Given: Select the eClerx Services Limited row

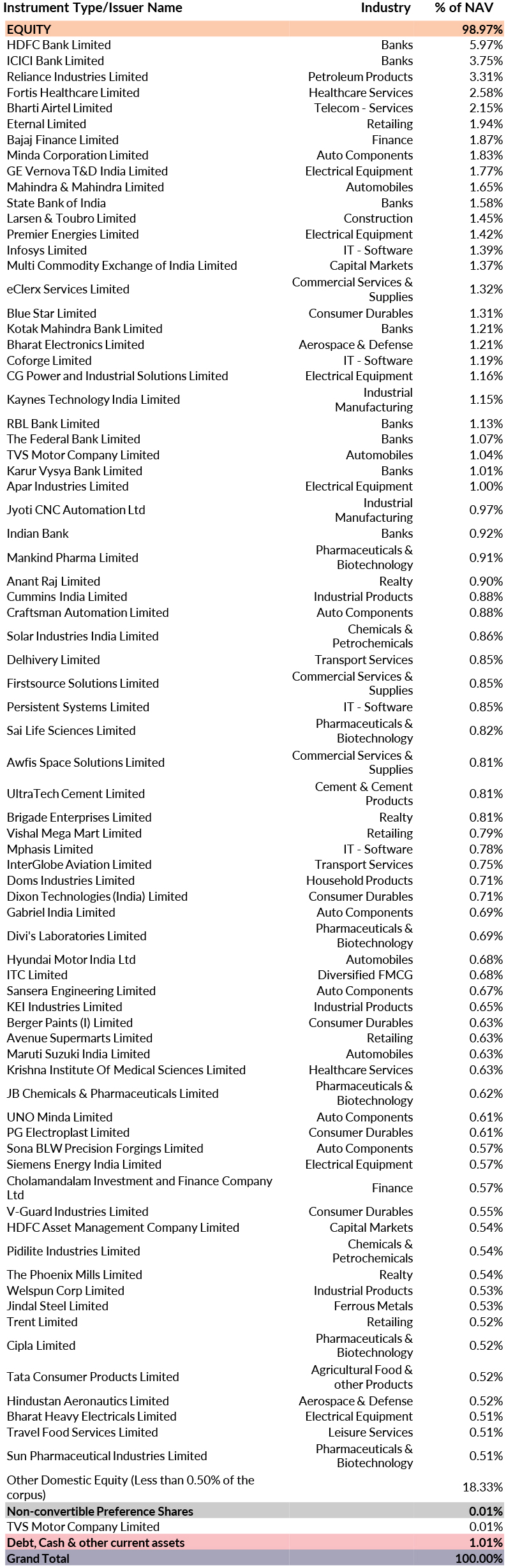Looking at the screenshot, I should 68,289.
